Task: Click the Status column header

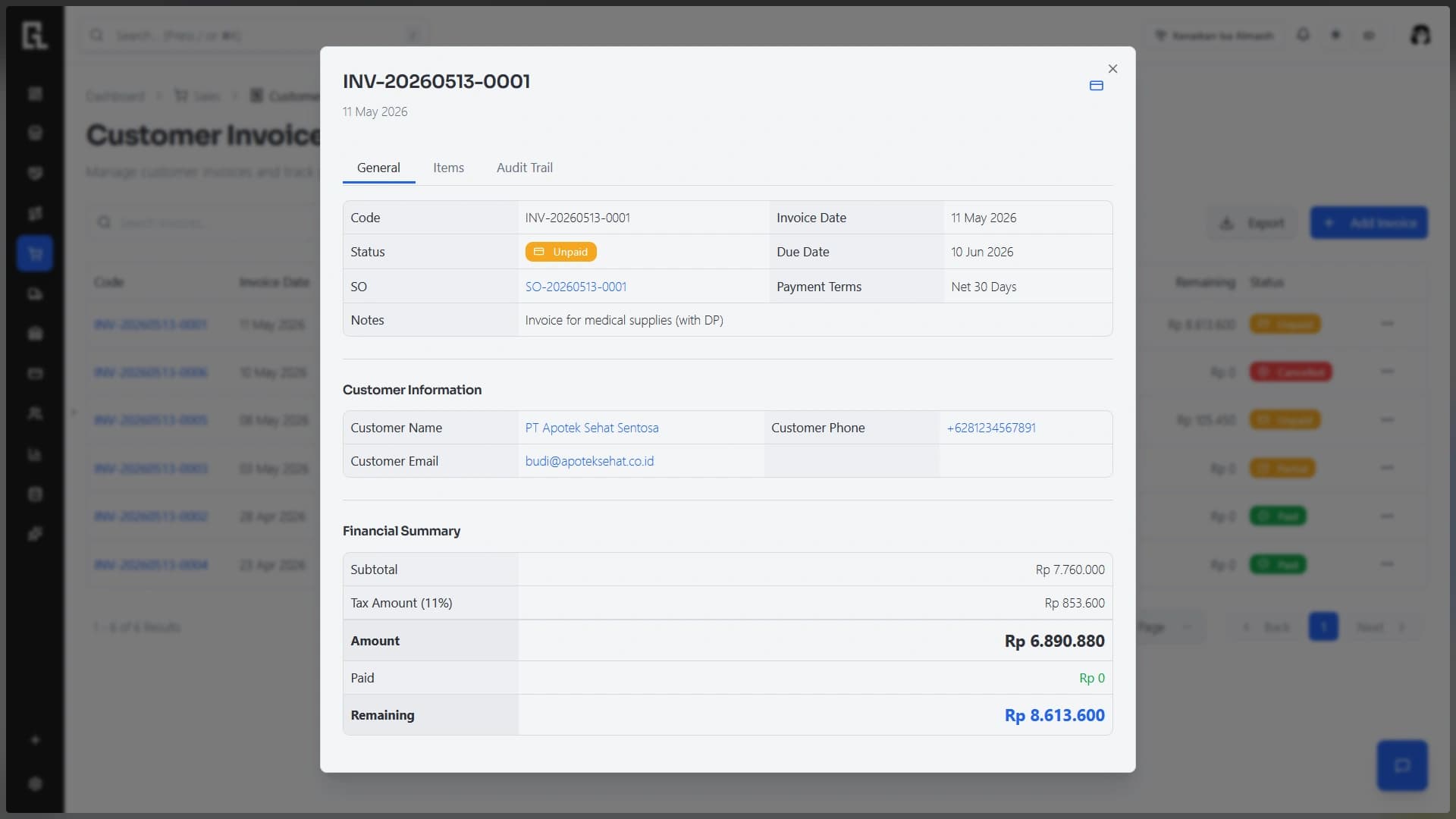Action: [1266, 282]
